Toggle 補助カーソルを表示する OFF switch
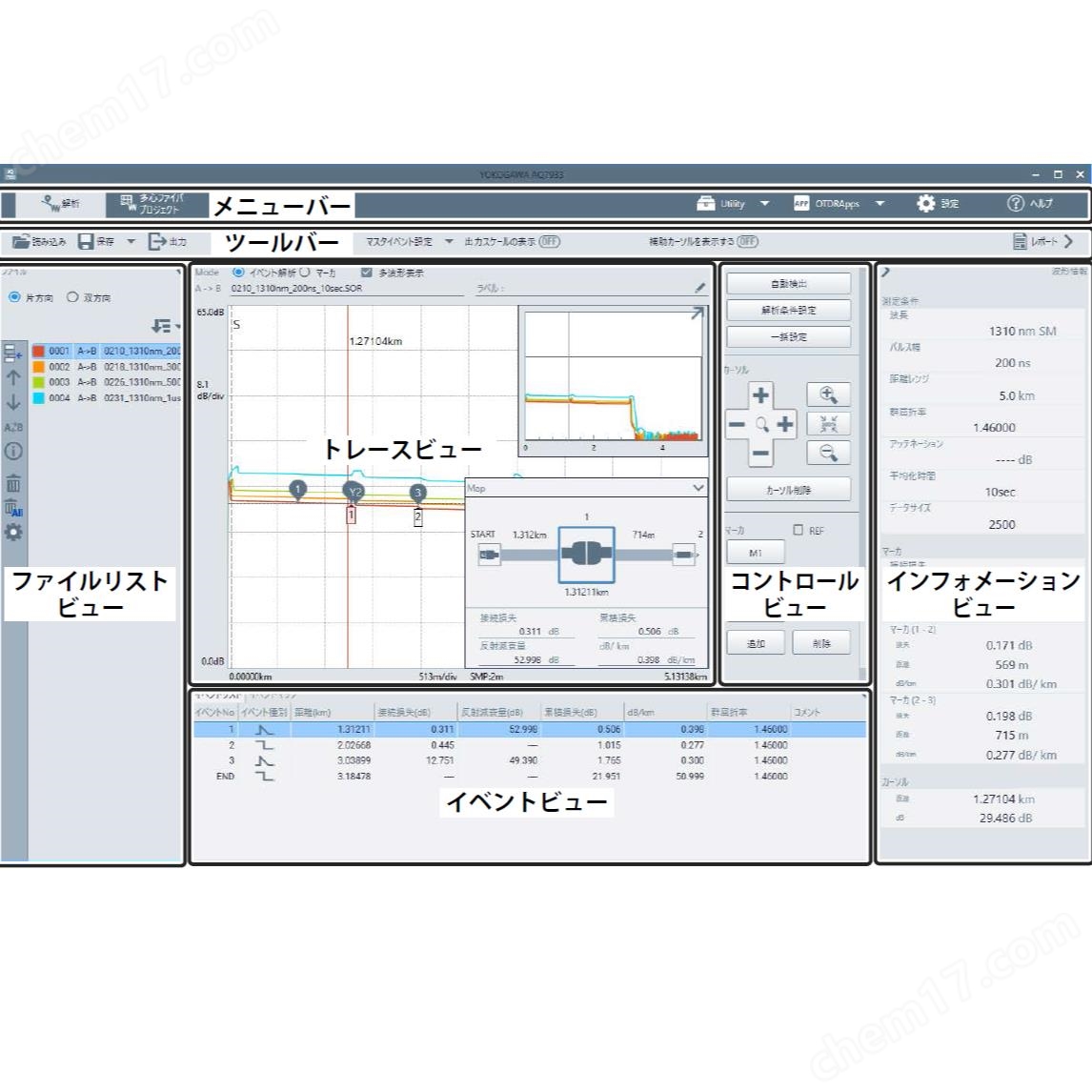Image resolution: width=1092 pixels, height=1092 pixels. (748, 242)
